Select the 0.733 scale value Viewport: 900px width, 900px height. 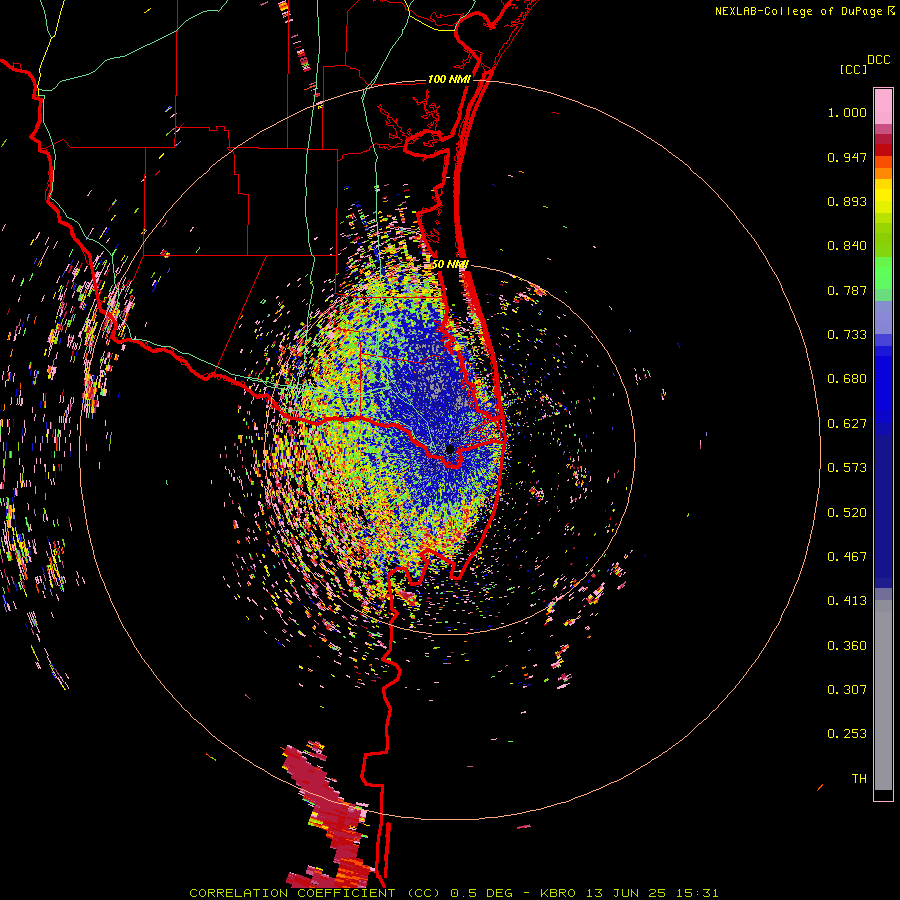[847, 335]
